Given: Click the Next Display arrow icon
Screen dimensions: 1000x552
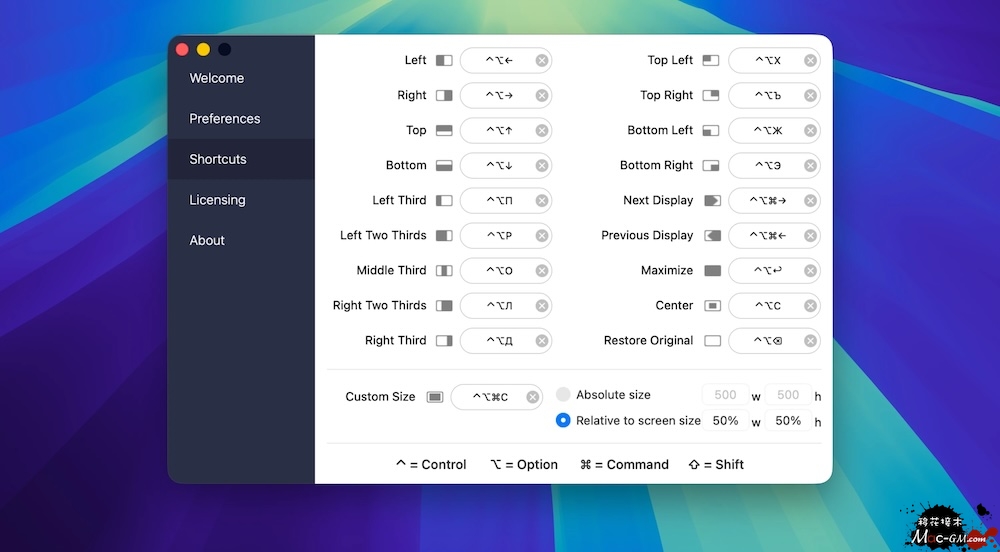Looking at the screenshot, I should coord(712,201).
